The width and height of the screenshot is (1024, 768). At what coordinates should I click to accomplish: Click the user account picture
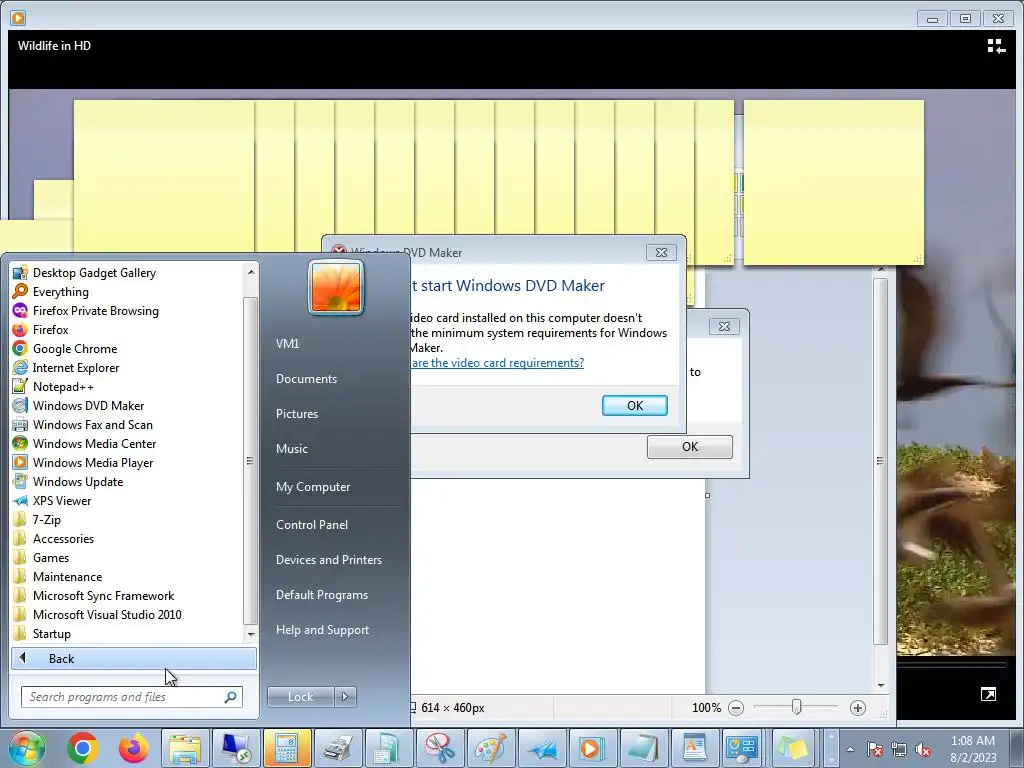point(336,287)
